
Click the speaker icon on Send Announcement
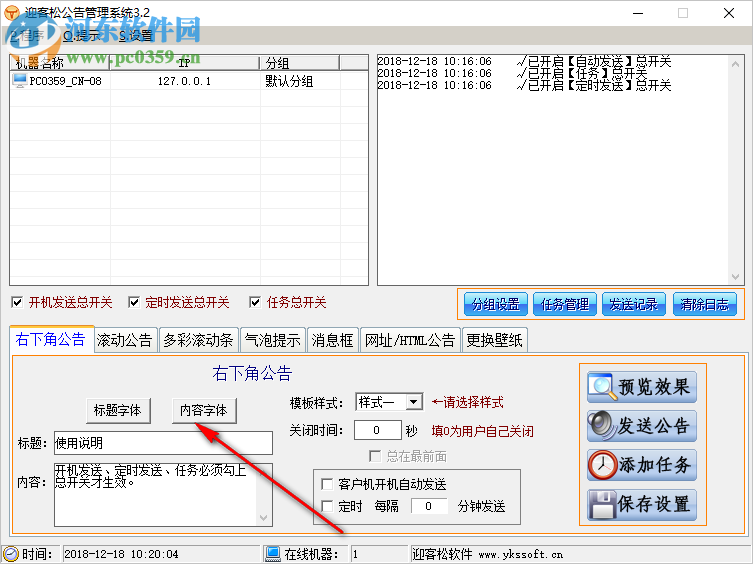pyautogui.click(x=602, y=426)
